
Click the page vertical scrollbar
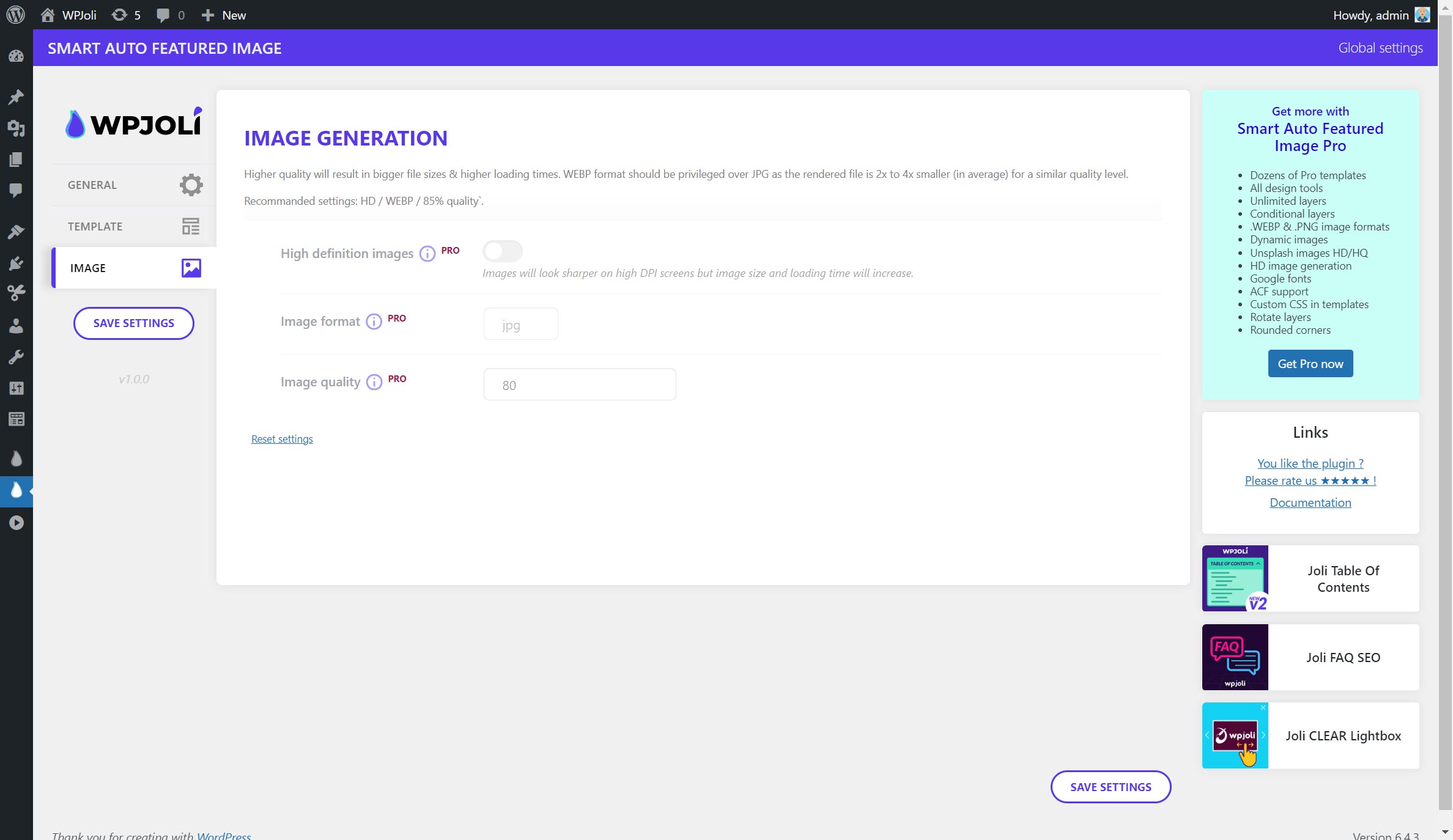coord(1446,413)
